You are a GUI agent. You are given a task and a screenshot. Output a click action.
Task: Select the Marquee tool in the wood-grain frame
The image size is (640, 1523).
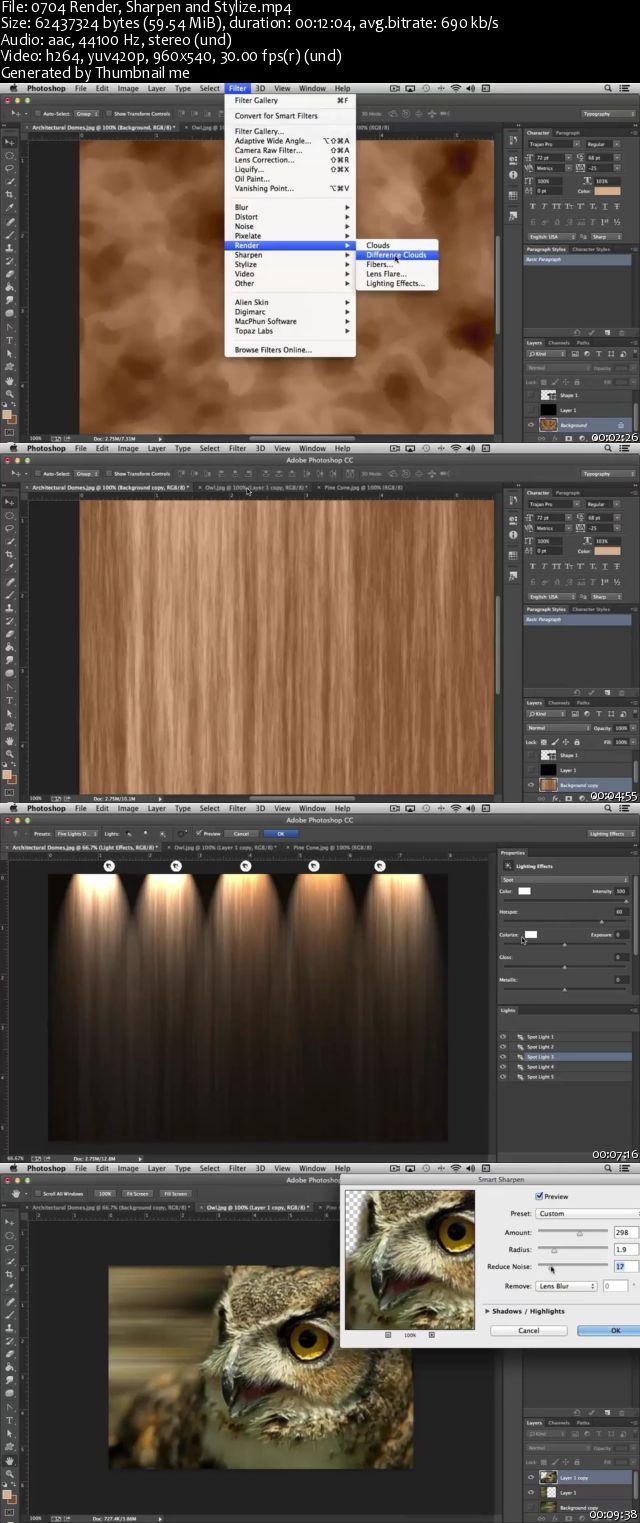click(10, 517)
